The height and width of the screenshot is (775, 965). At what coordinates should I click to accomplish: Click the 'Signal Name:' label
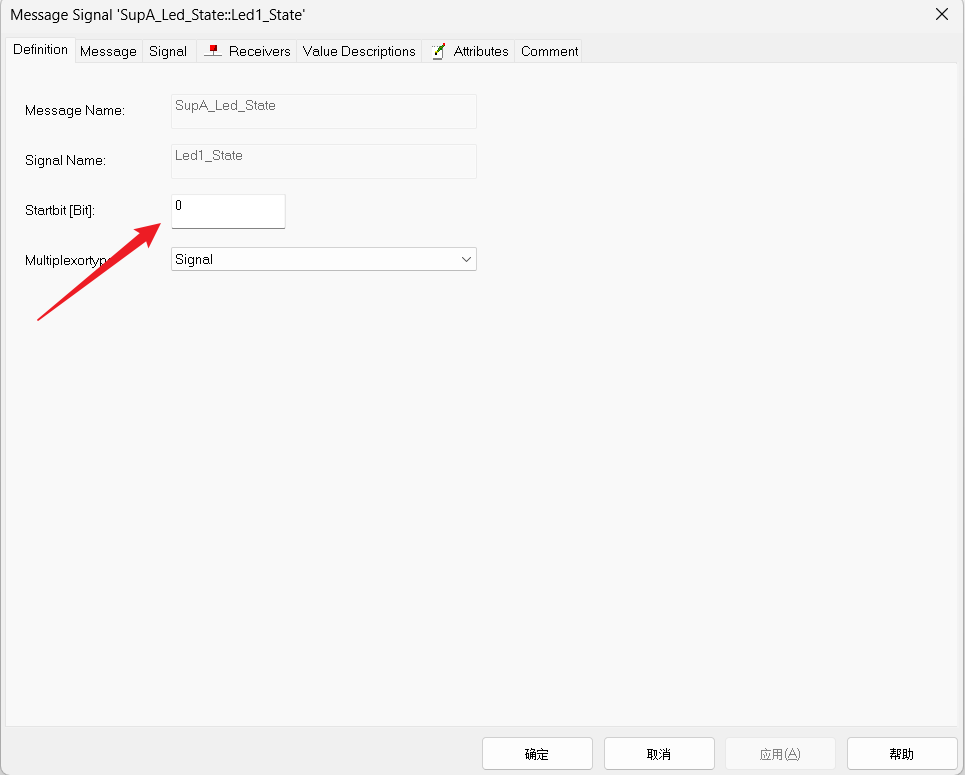point(65,161)
